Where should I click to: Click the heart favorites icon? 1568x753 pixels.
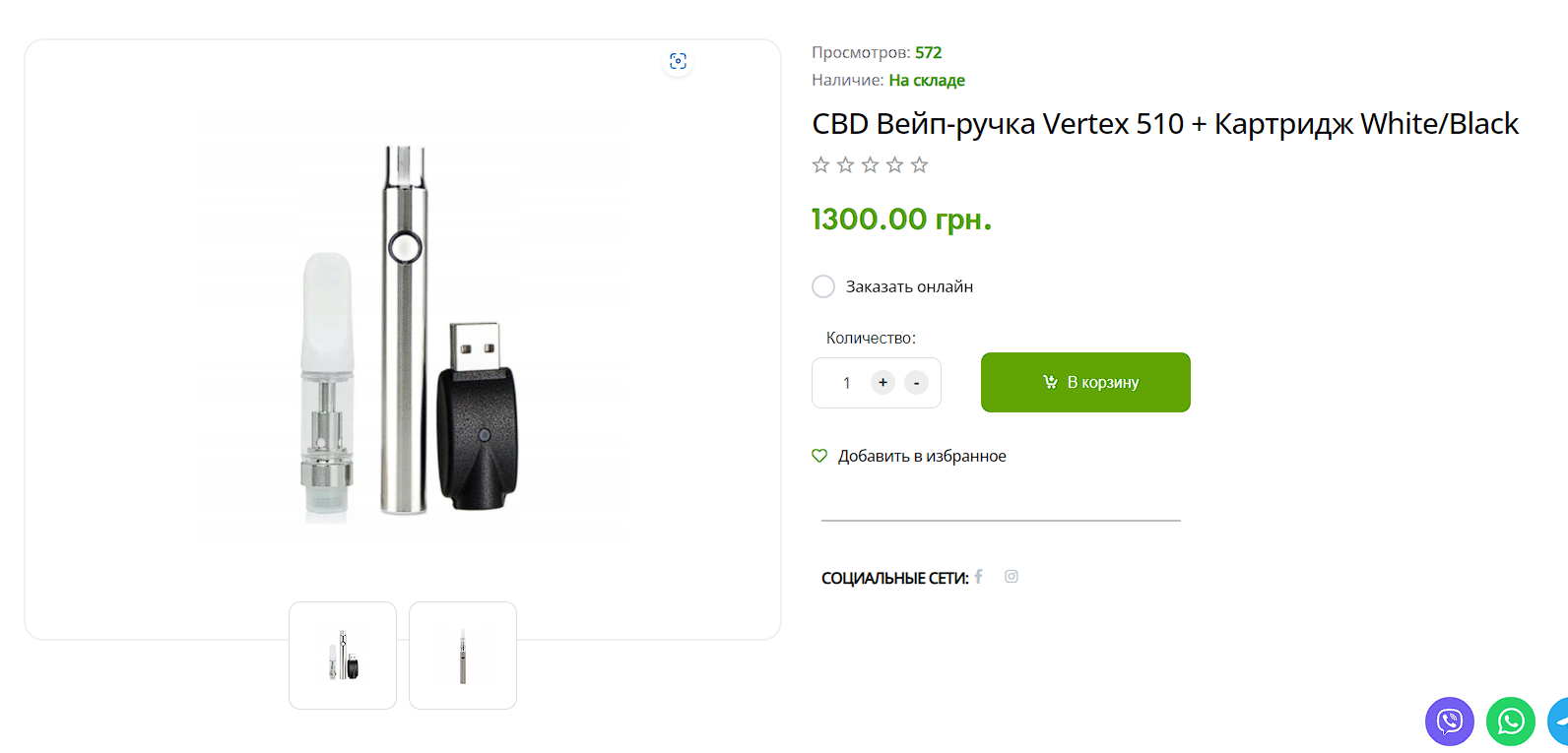coord(819,456)
